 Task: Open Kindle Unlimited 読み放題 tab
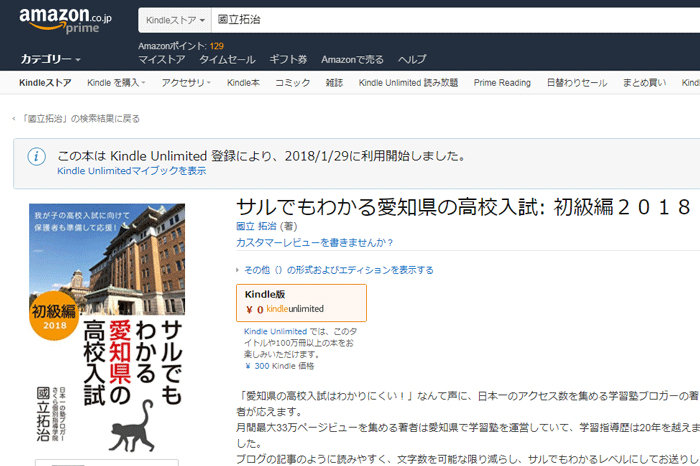408,83
